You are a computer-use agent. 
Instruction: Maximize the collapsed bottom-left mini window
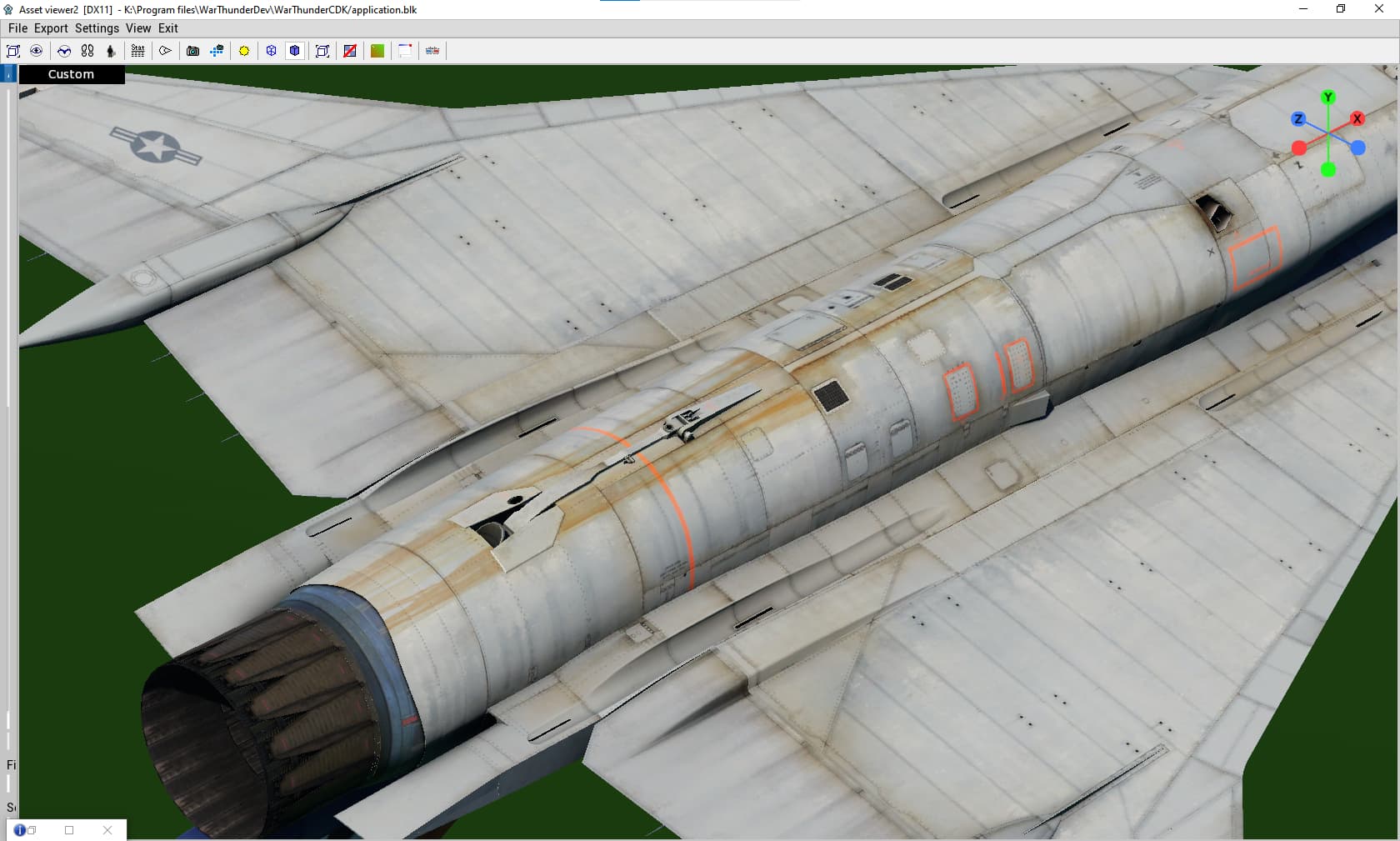(69, 830)
